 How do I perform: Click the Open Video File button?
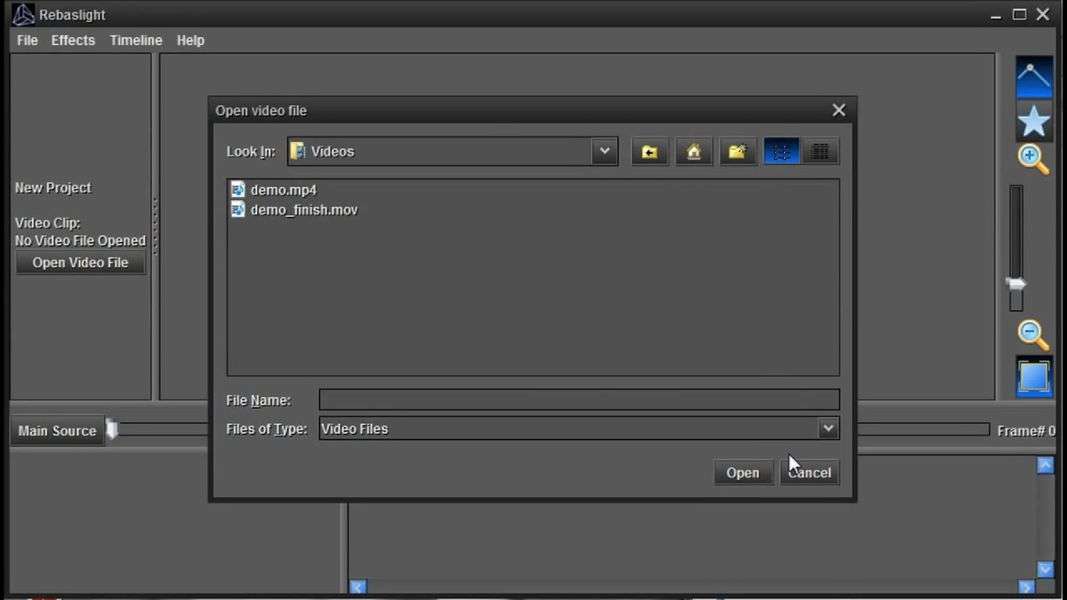click(x=80, y=263)
